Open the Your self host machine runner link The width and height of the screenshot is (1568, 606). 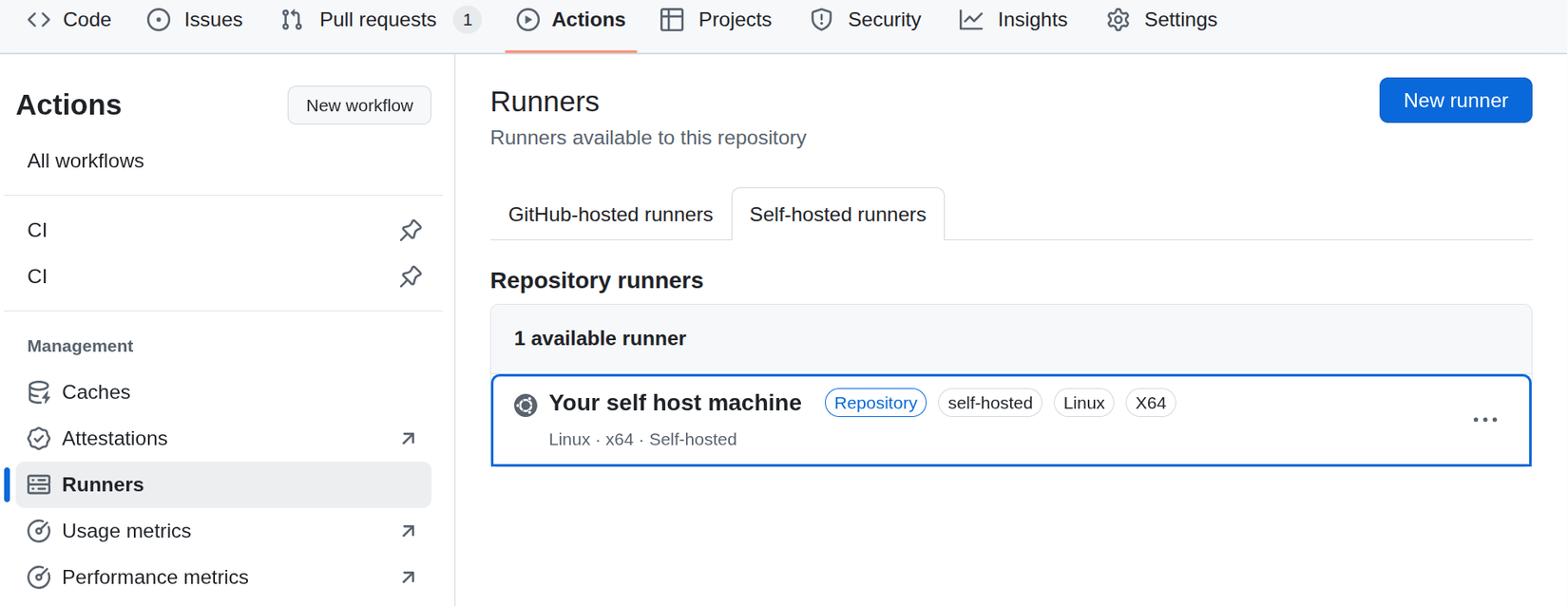(x=675, y=403)
